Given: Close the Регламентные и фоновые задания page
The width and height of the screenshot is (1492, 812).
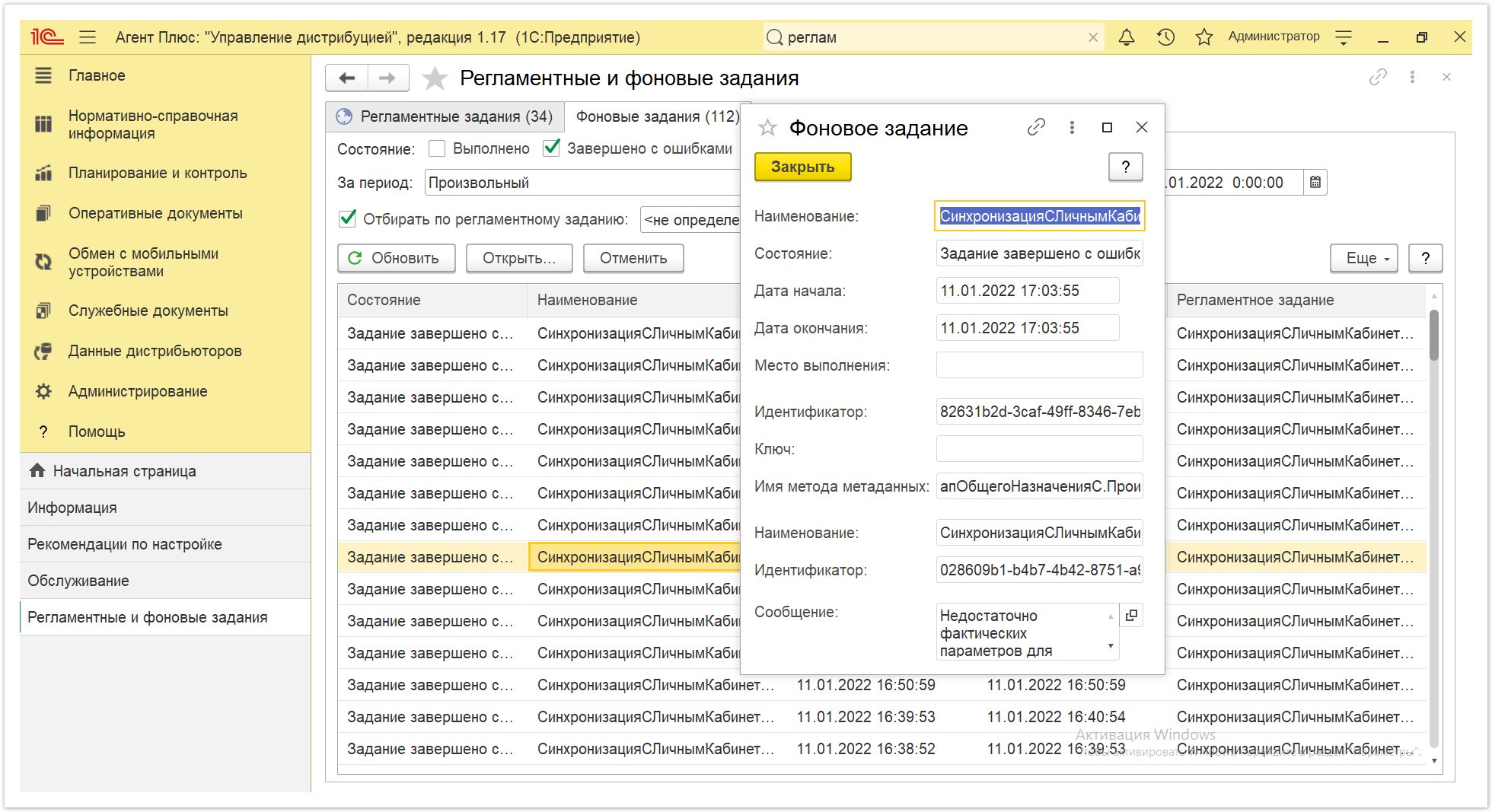Looking at the screenshot, I should coord(1446,77).
